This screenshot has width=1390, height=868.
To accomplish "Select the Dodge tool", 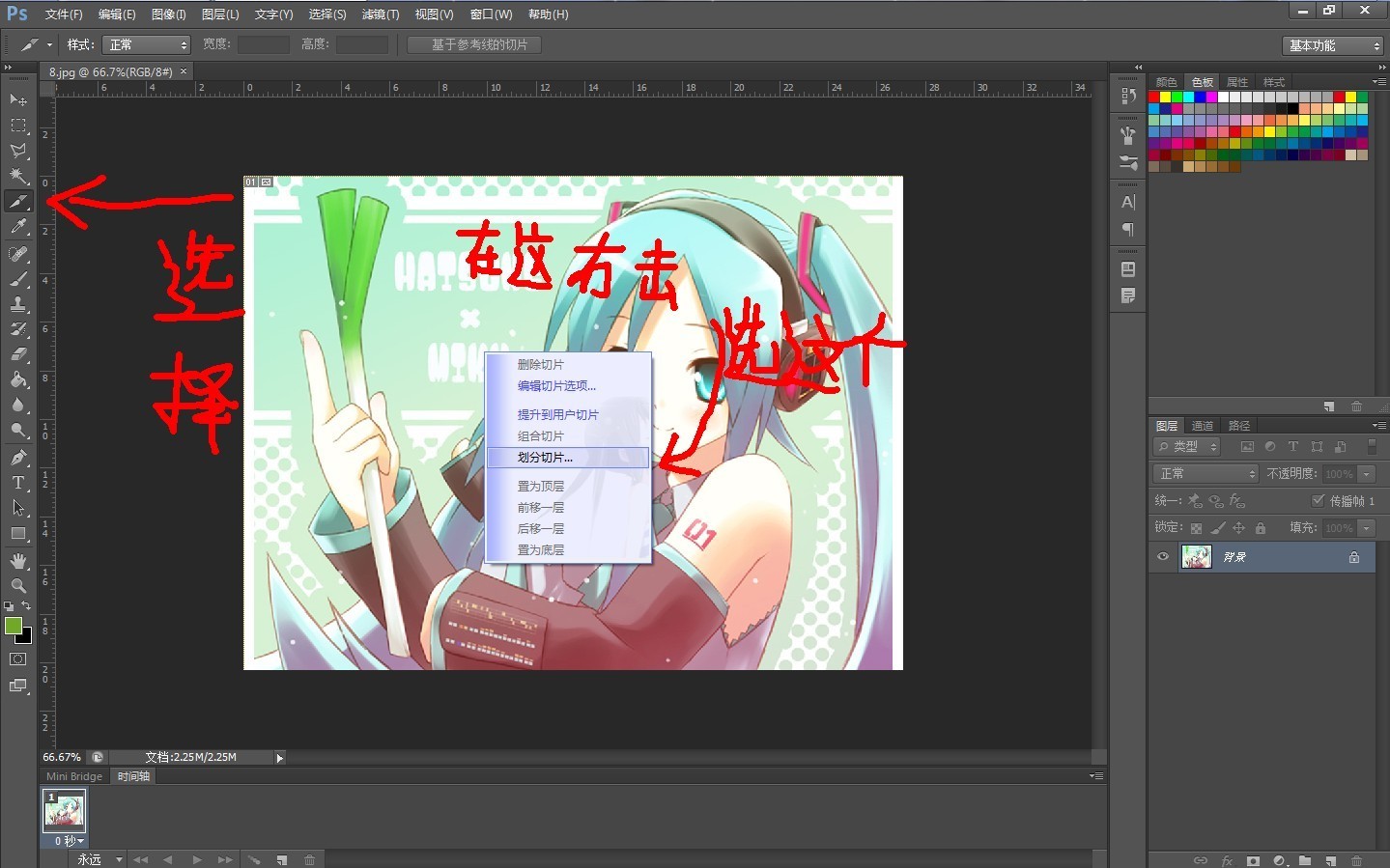I will tap(18, 430).
